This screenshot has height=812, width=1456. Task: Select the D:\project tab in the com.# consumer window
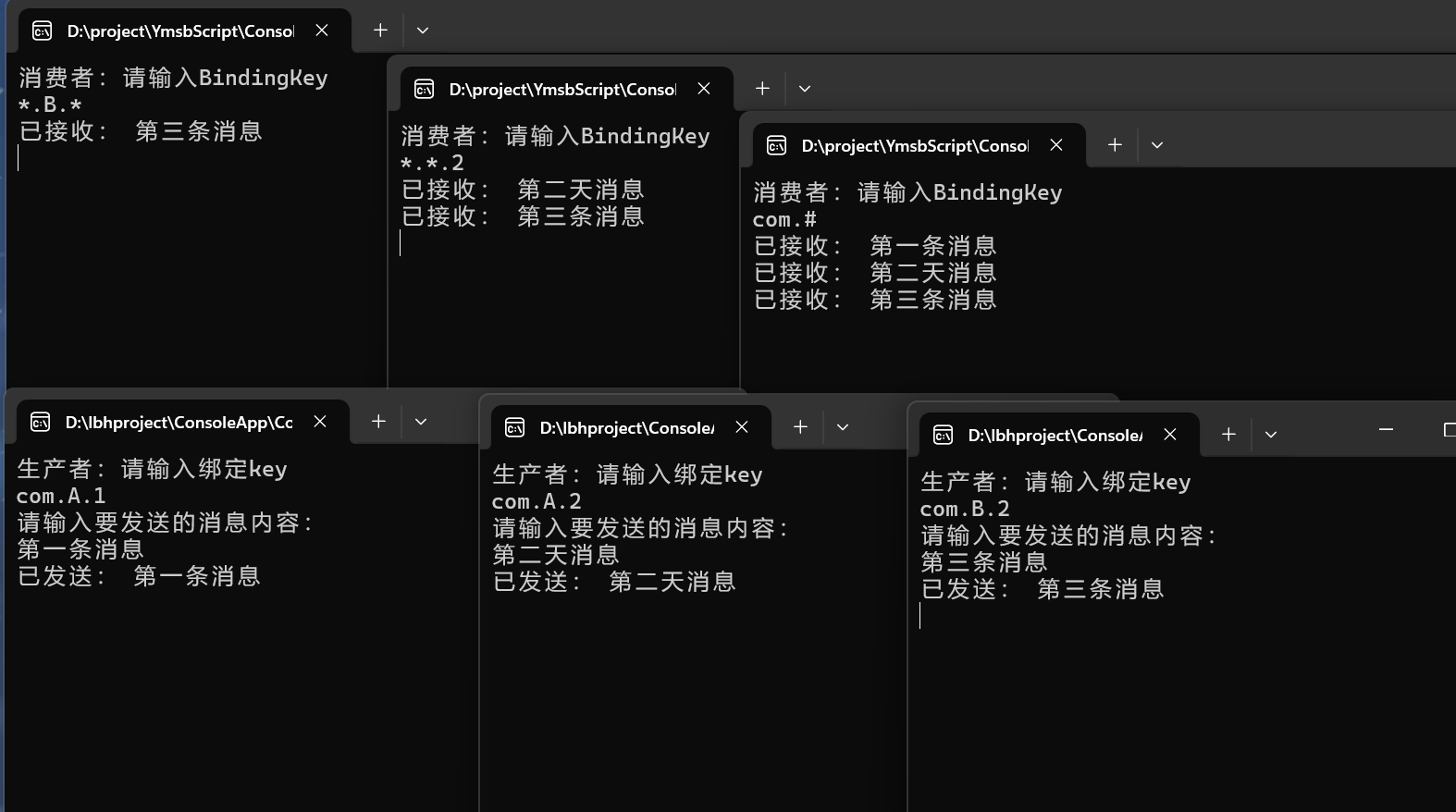[x=919, y=145]
